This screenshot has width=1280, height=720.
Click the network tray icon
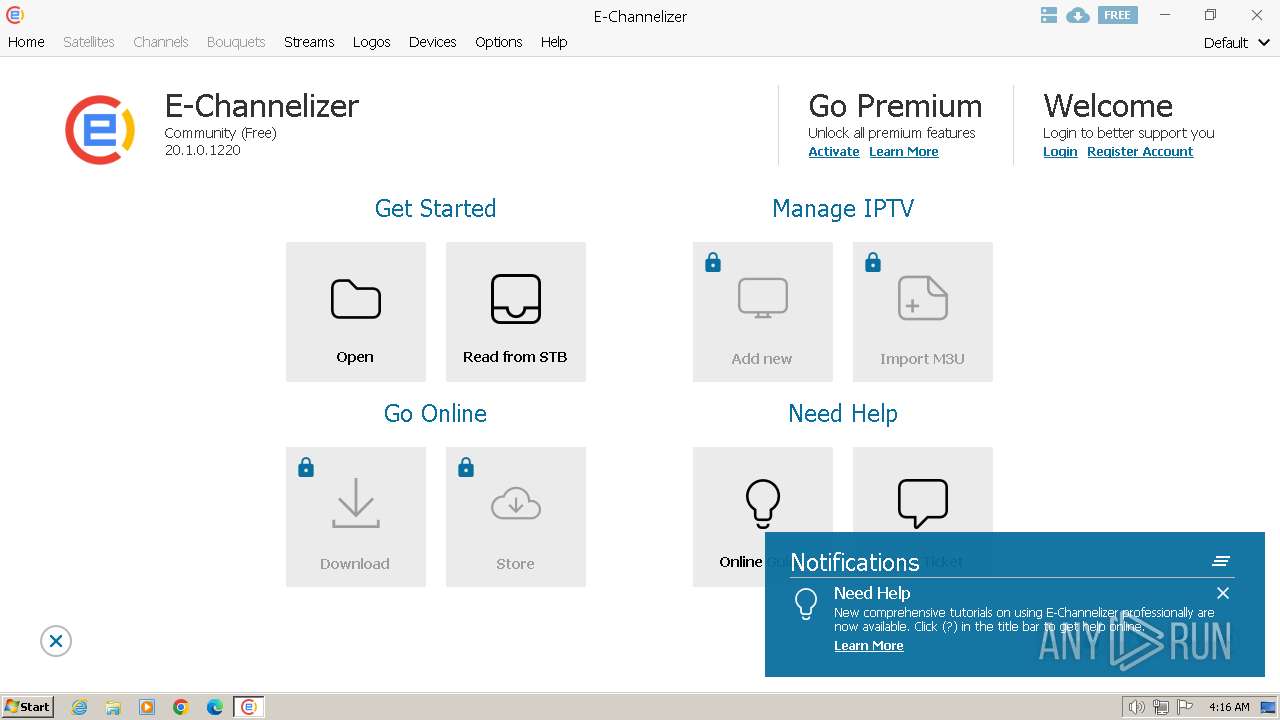click(x=1161, y=707)
